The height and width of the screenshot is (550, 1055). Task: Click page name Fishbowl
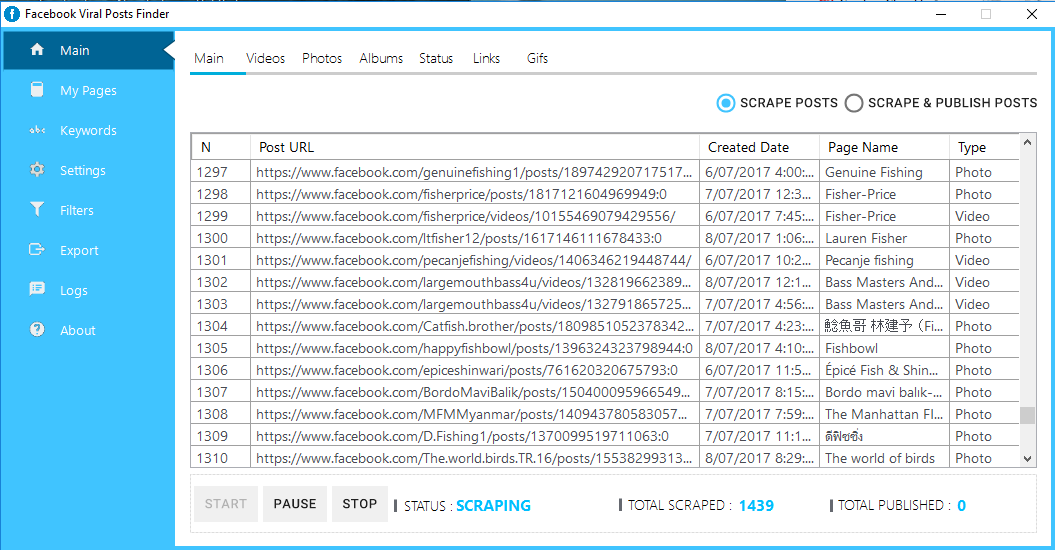851,349
